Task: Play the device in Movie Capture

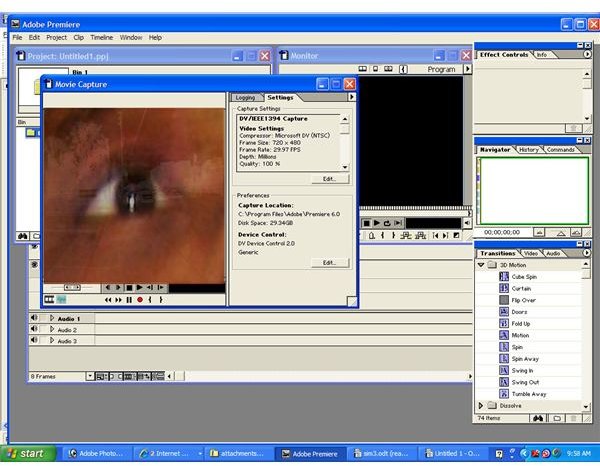Action: coord(140,287)
